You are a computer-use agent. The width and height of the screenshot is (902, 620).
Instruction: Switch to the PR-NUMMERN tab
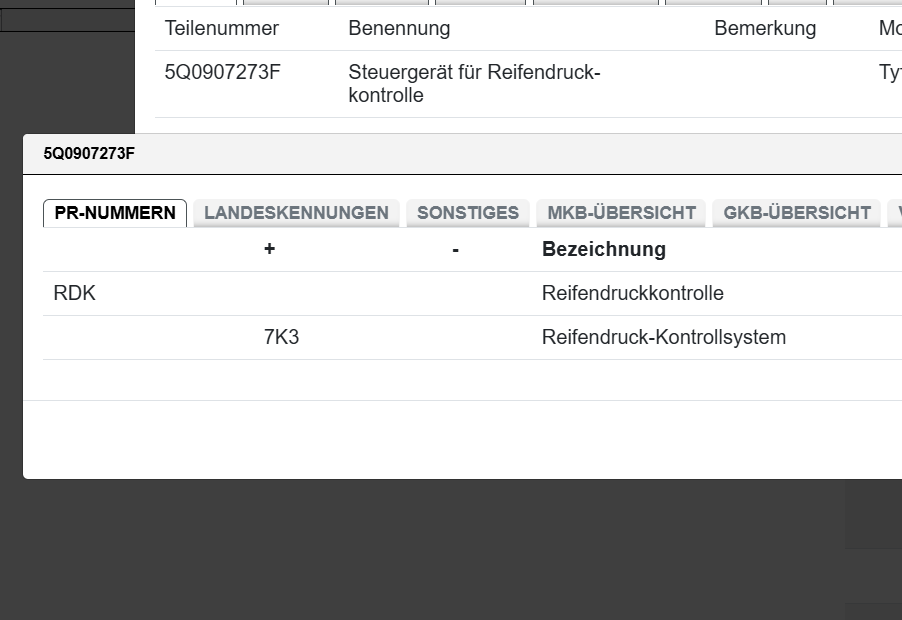pos(115,213)
